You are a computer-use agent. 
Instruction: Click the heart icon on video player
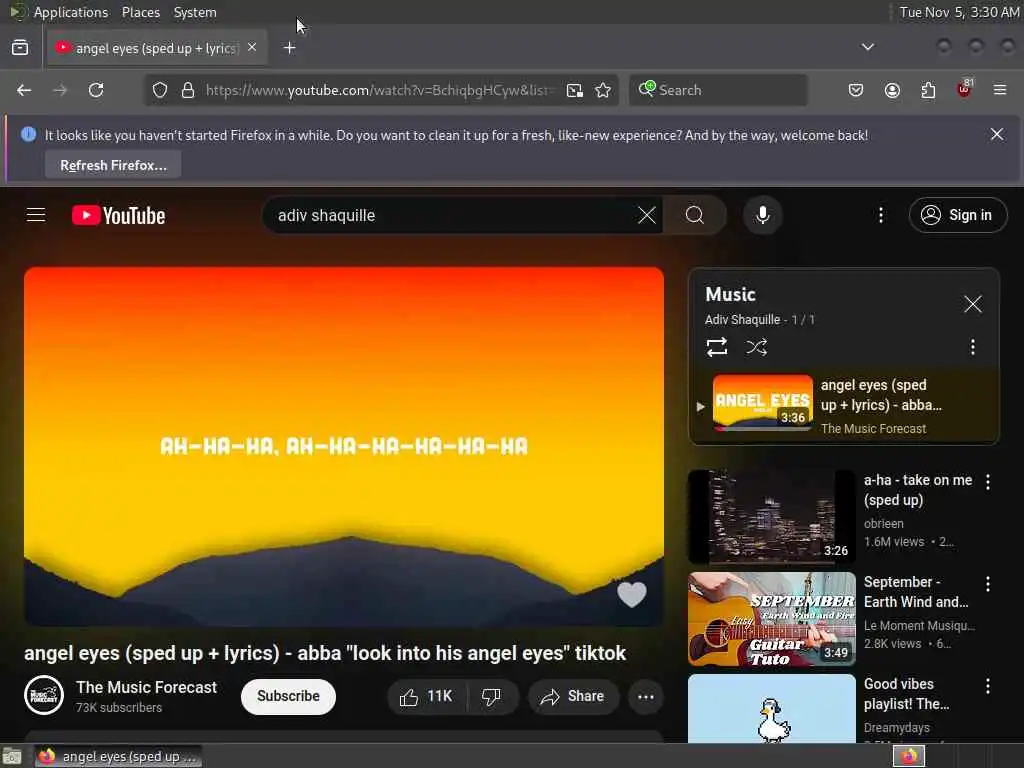click(632, 594)
